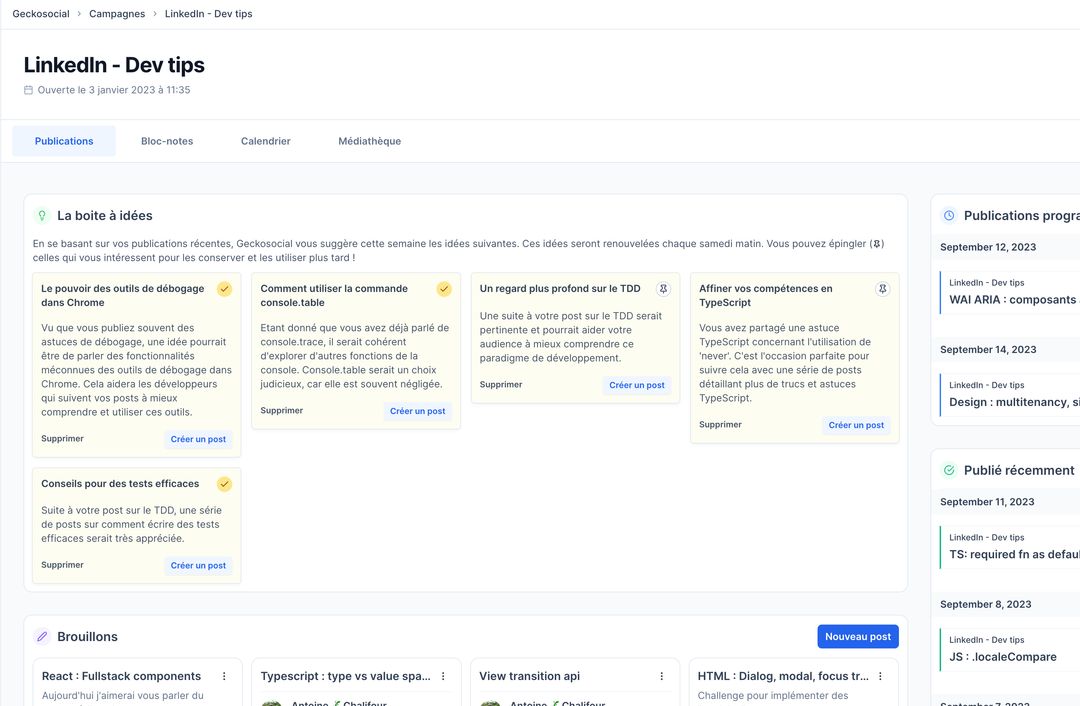Delete the 'Affiner vos compétences en TypeScript' idea
The width and height of the screenshot is (1080, 706).
720,425
